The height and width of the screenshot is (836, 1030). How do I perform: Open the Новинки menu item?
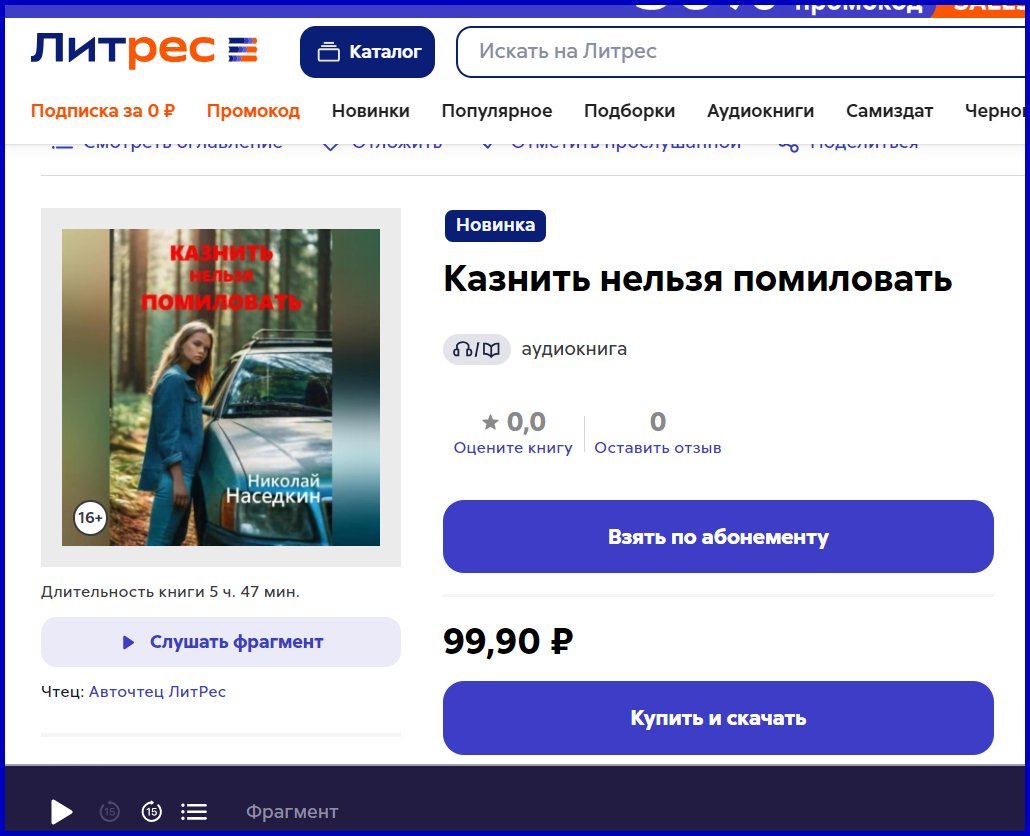370,110
